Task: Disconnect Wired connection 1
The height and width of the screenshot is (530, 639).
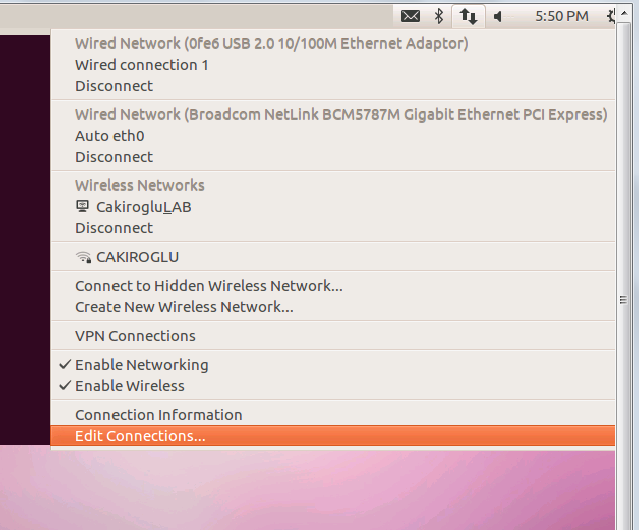Action: 333,86
